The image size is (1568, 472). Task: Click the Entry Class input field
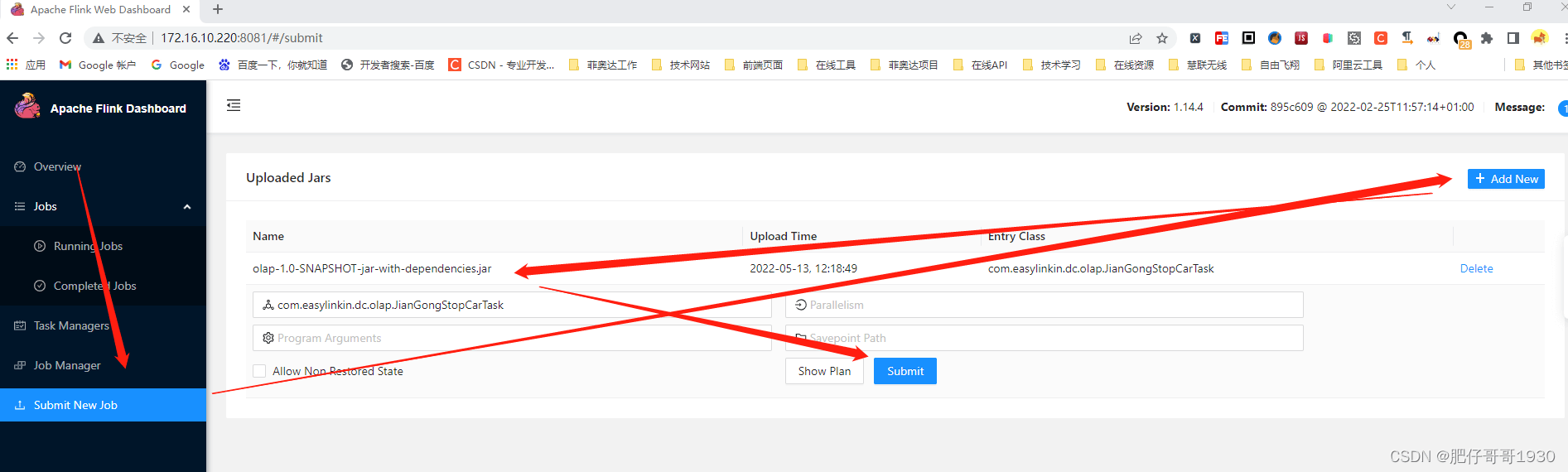(512, 305)
